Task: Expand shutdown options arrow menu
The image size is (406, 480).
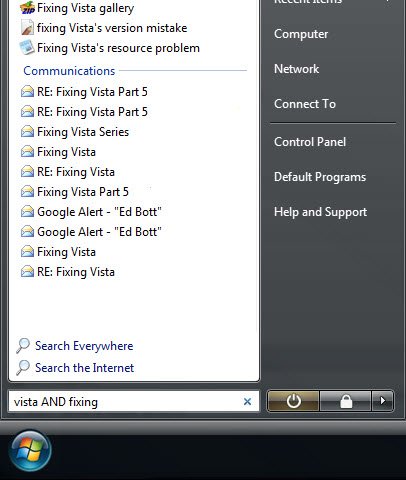Action: (383, 401)
